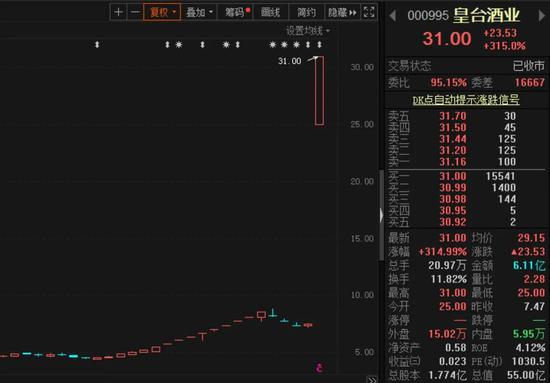
Task: Zoom out the K-line chart with minus
Action: click(x=135, y=12)
